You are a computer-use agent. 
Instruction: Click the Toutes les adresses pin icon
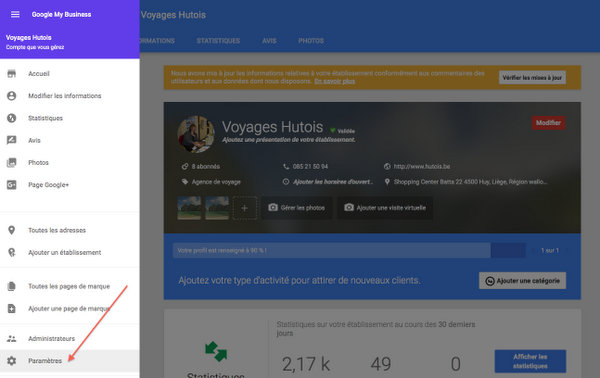[x=11, y=230]
